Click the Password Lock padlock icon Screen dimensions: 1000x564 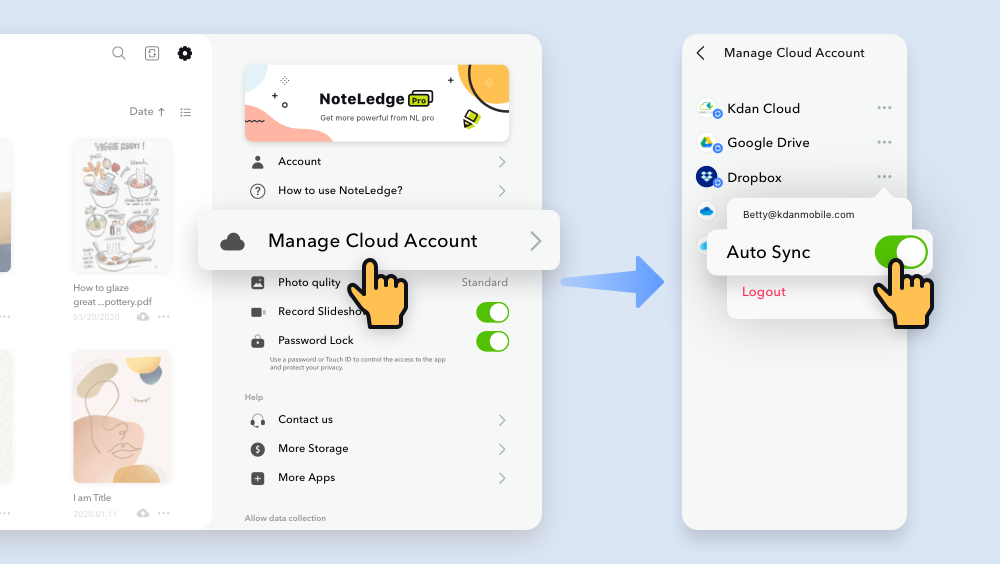point(258,341)
